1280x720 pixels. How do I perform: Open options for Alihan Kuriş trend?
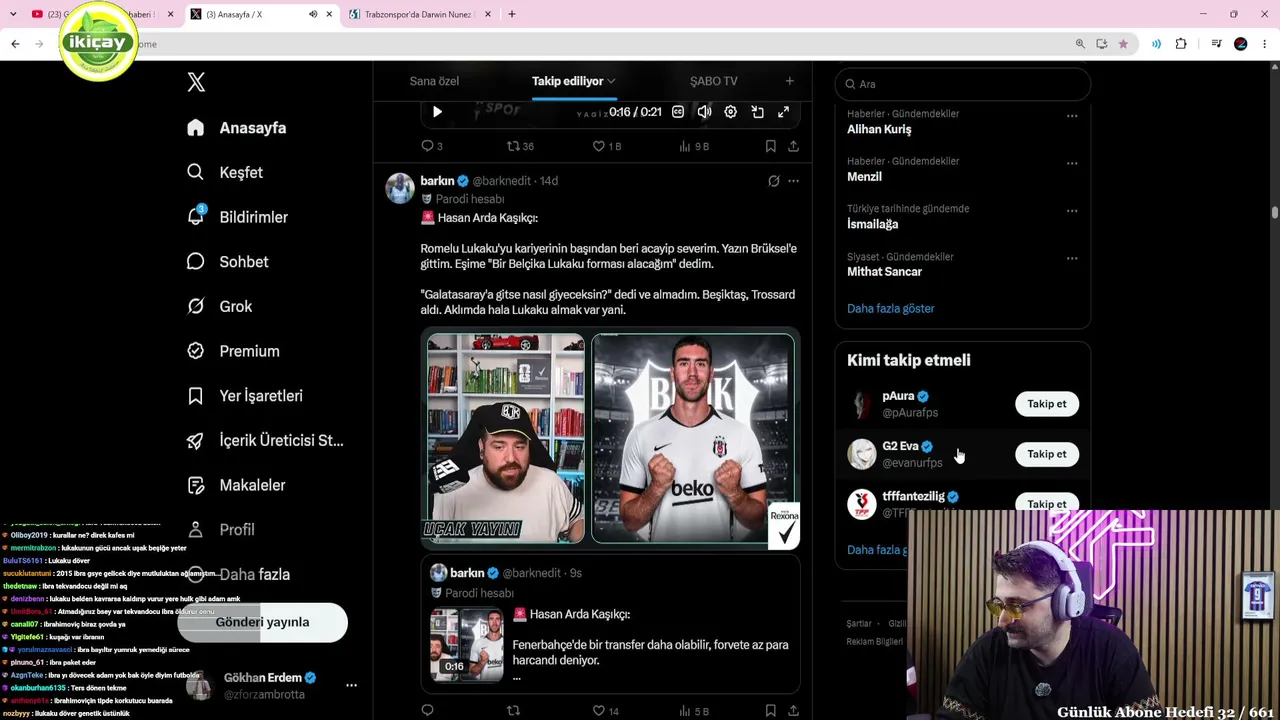1072,116
